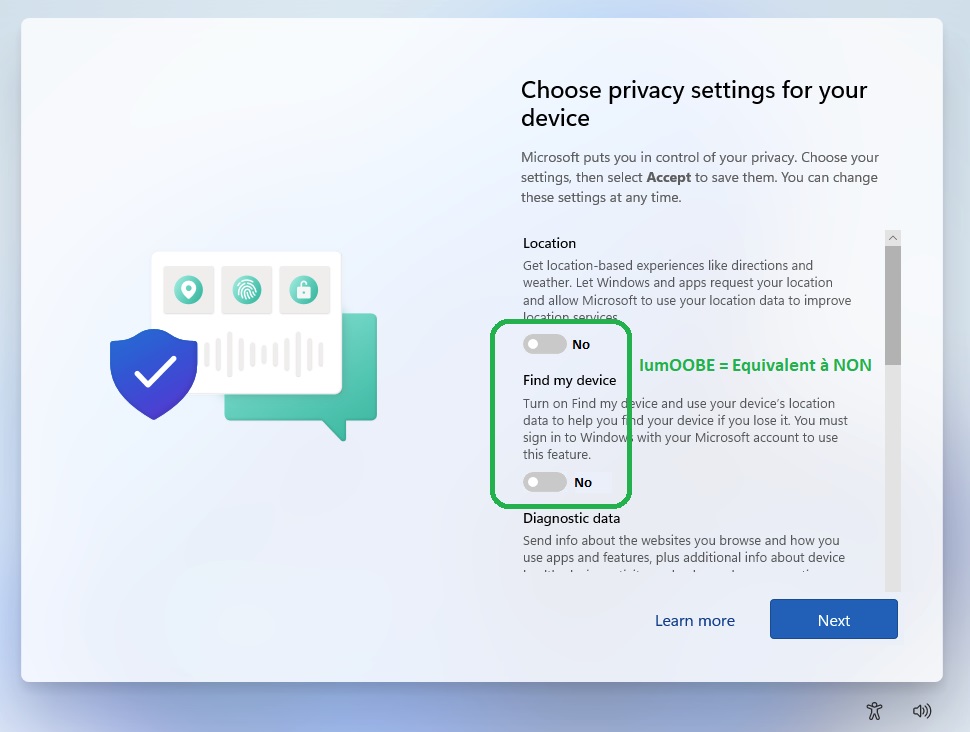Image resolution: width=970 pixels, height=732 pixels.
Task: Enable the Find my device switch
Action: (544, 482)
